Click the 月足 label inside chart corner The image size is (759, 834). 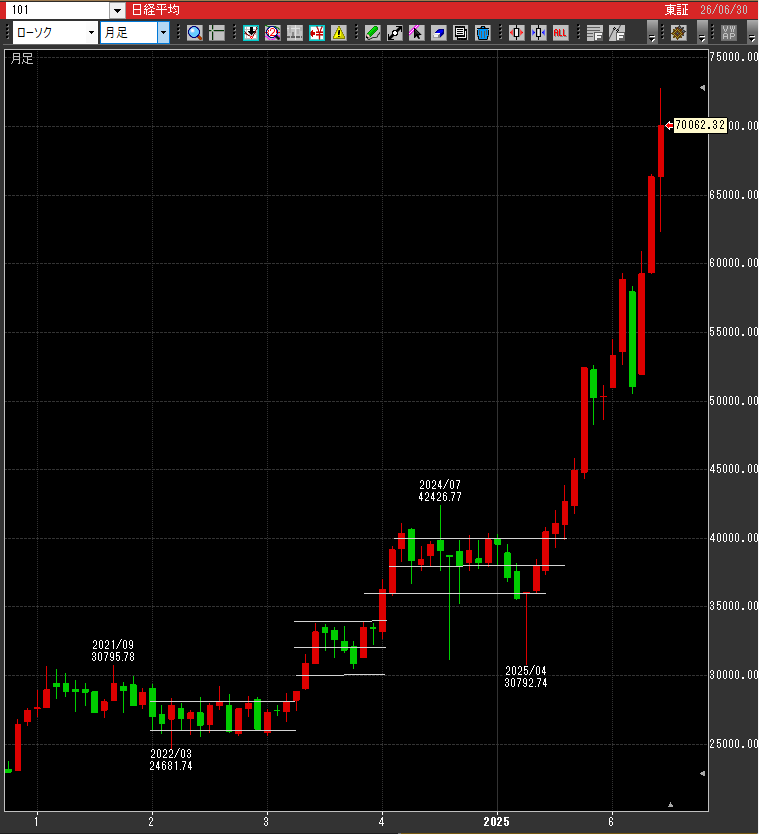pyautogui.click(x=22, y=59)
